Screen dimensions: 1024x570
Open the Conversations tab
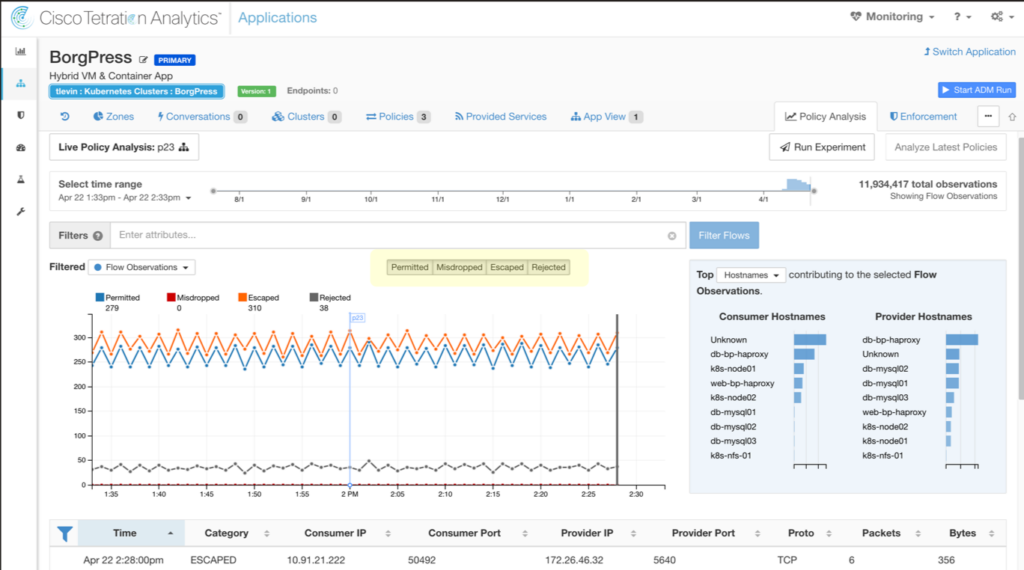pyautogui.click(x=201, y=116)
